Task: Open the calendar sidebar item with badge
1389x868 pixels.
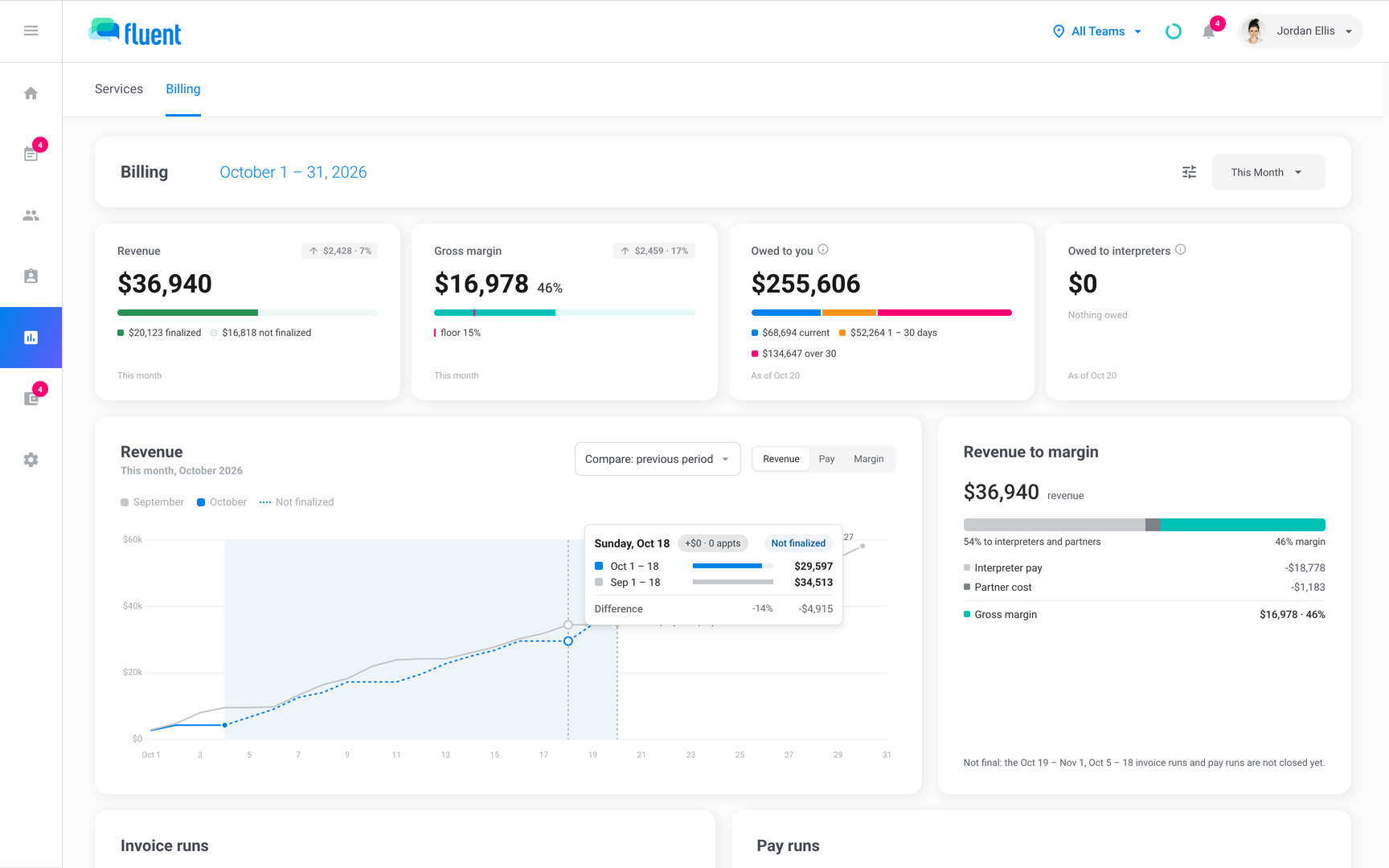Action: pos(31,154)
